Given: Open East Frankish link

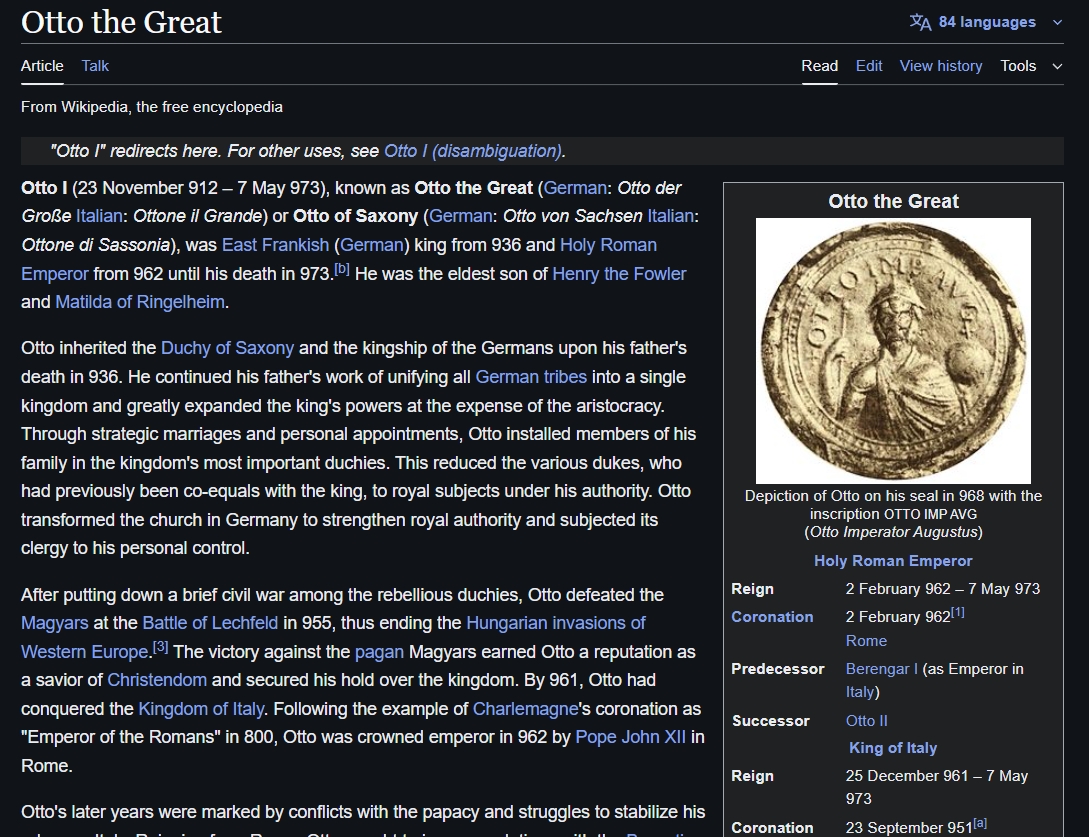Looking at the screenshot, I should pyautogui.click(x=275, y=245).
